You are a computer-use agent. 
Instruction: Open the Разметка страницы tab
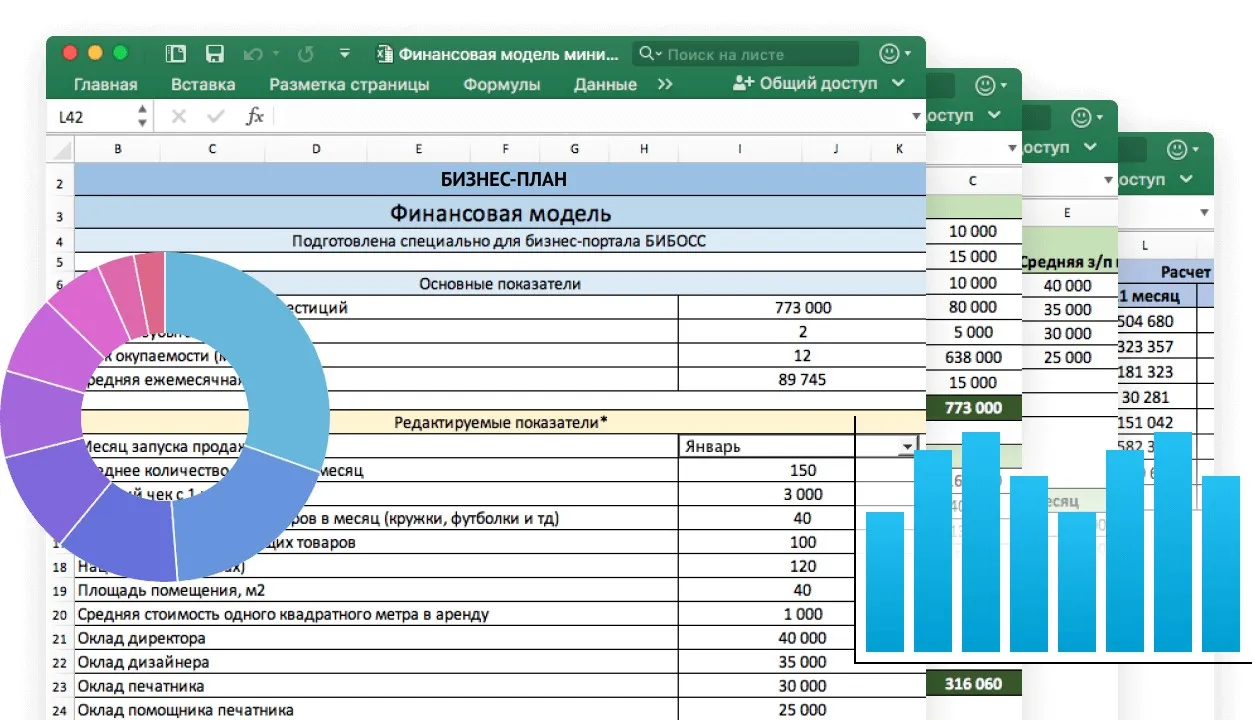[350, 85]
